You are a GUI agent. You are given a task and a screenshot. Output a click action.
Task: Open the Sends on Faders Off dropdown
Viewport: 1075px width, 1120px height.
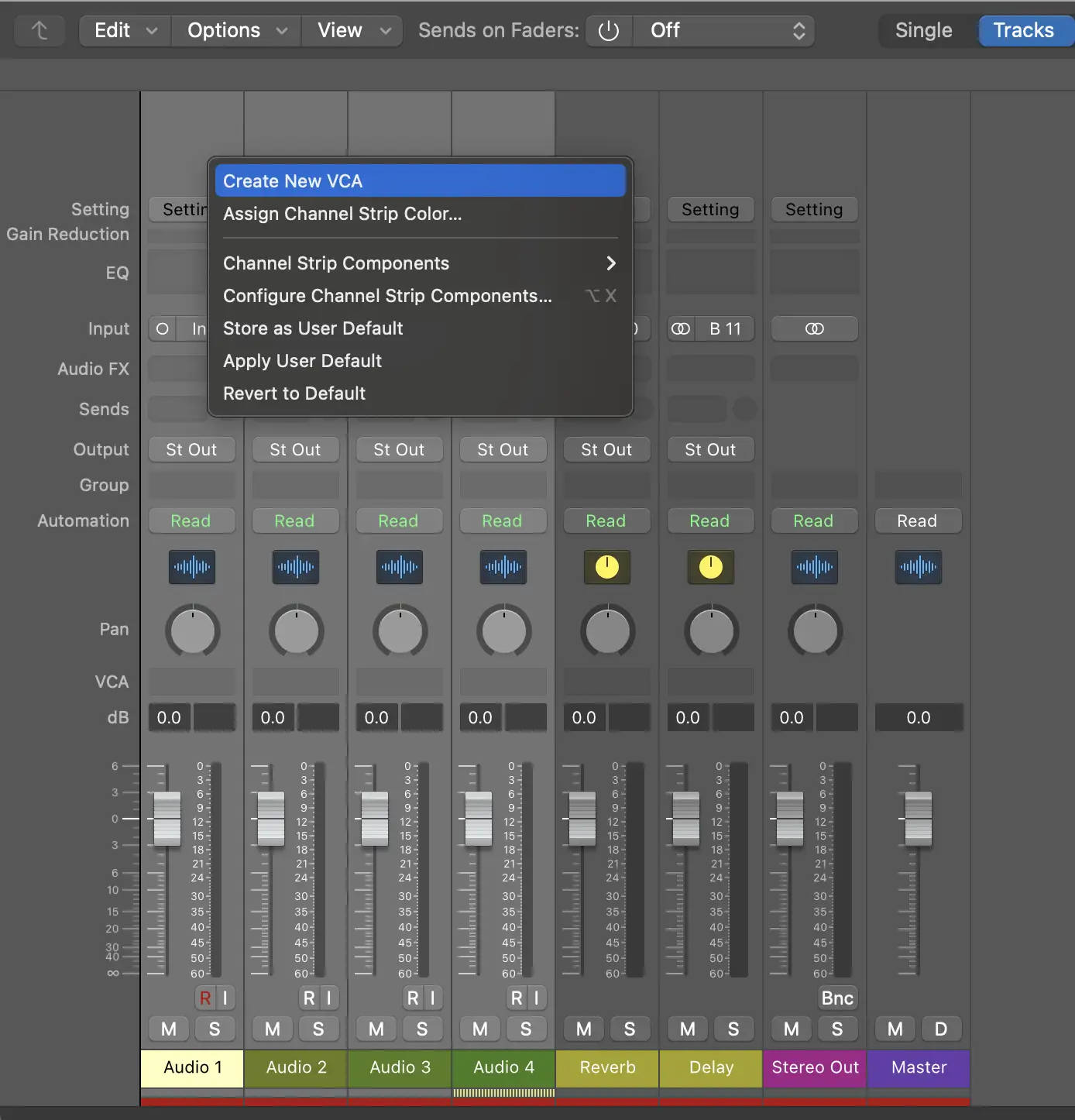pos(724,30)
